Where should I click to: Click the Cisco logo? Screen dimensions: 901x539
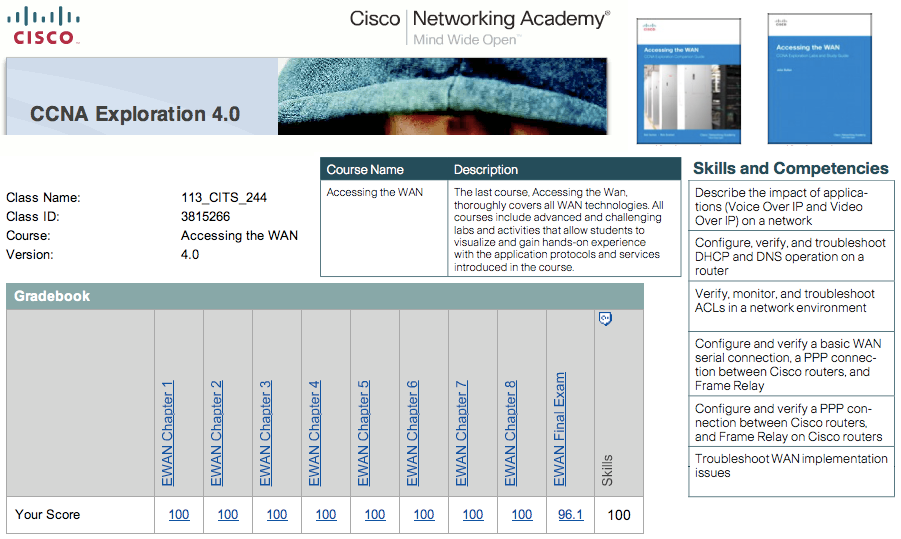44,26
